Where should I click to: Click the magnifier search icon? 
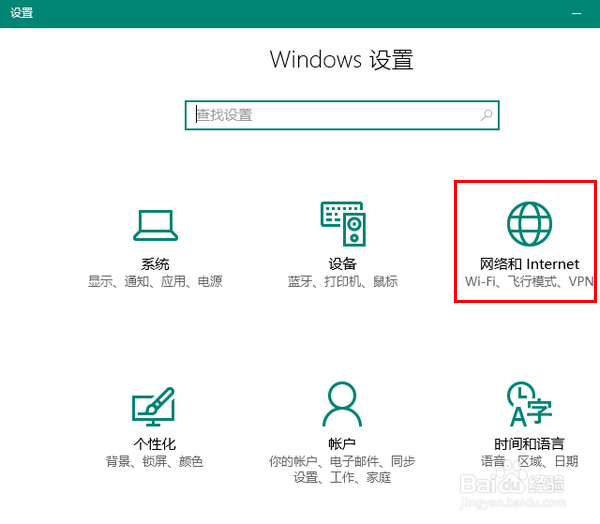(x=486, y=115)
